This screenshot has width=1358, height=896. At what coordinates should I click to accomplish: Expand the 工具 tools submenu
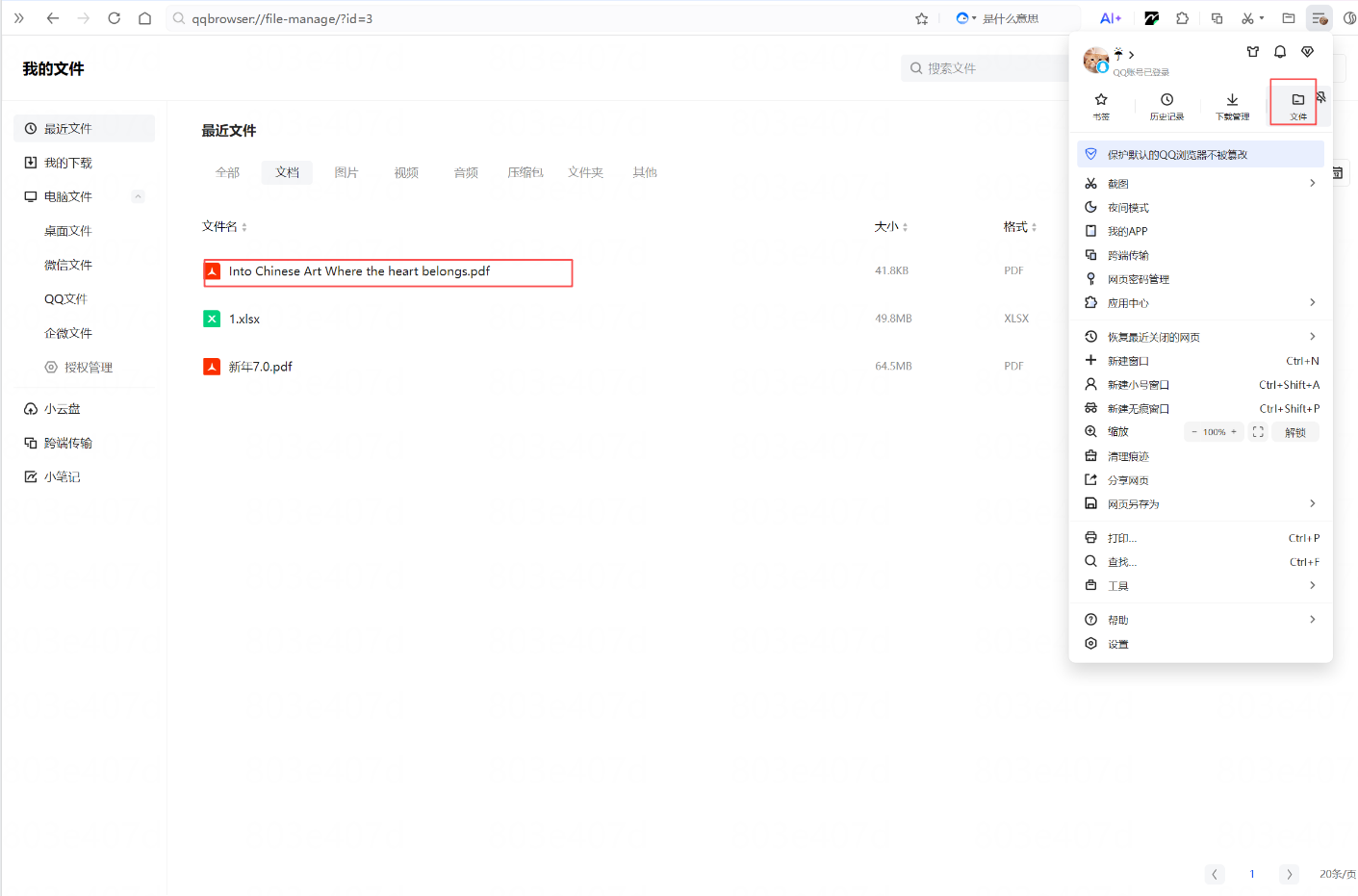click(1312, 585)
